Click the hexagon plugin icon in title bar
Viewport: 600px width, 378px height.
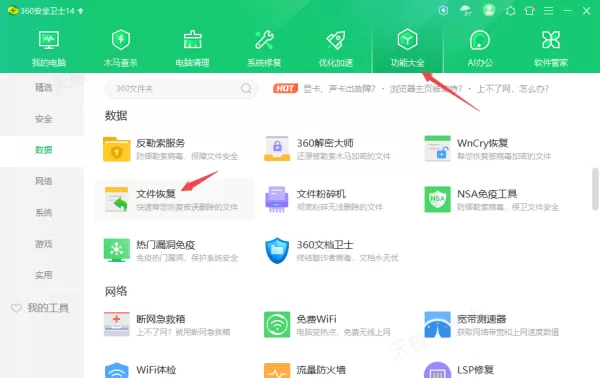(x=510, y=11)
